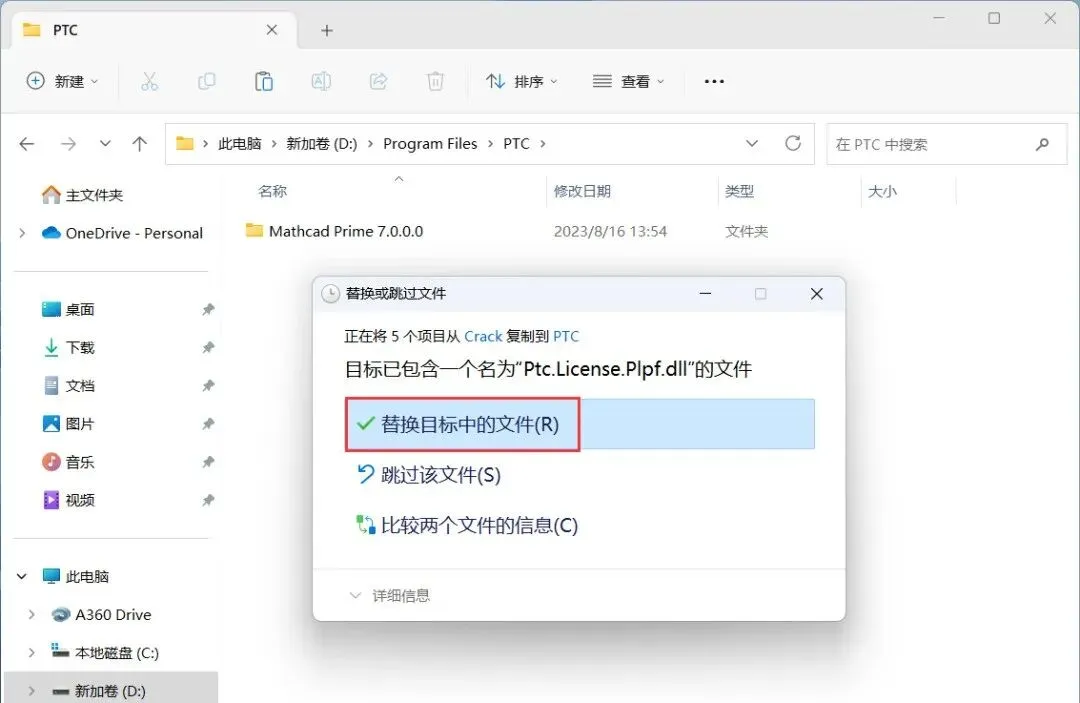Image resolution: width=1080 pixels, height=703 pixels.
Task: Close the 替换或跳过文件 dialog
Action: pos(817,294)
